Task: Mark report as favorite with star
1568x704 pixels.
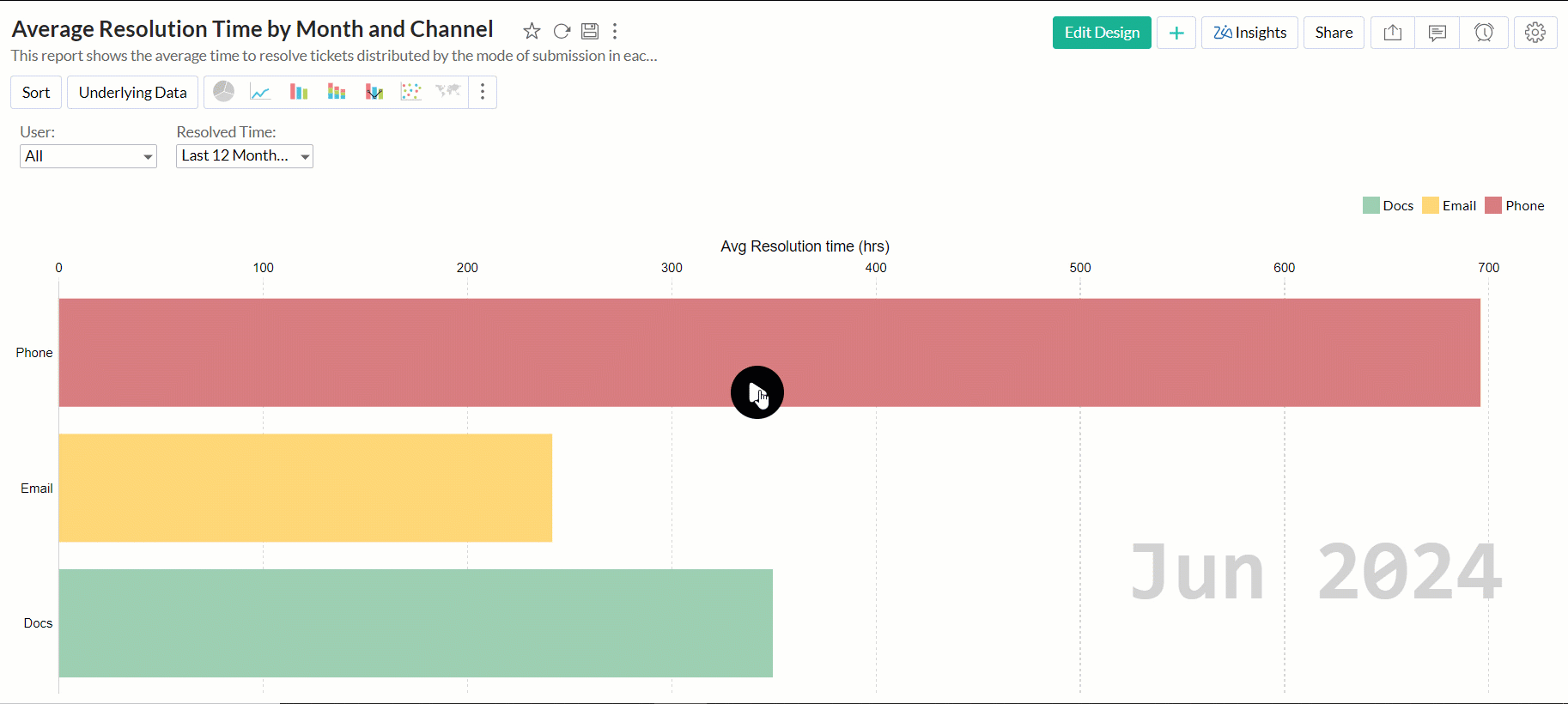Action: tap(532, 32)
